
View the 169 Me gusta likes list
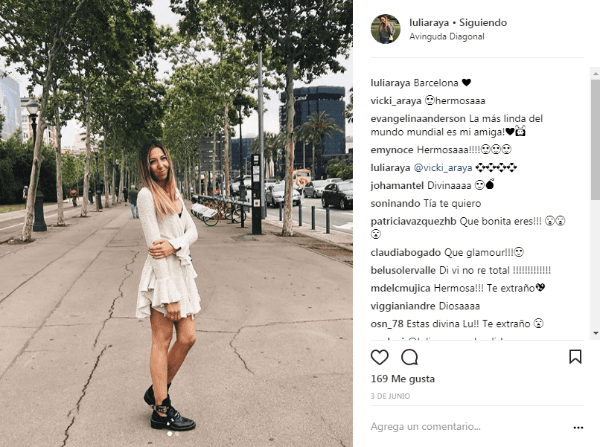tap(403, 379)
